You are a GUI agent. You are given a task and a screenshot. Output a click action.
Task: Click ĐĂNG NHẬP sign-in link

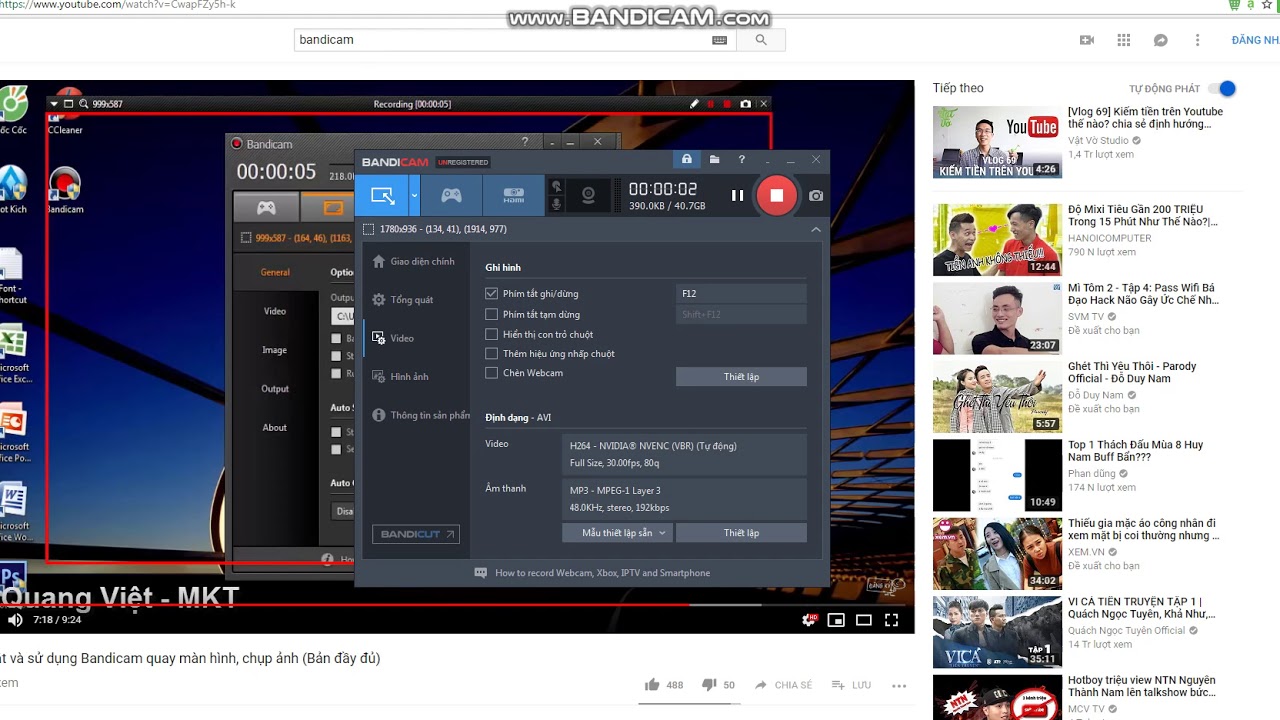click(1255, 40)
